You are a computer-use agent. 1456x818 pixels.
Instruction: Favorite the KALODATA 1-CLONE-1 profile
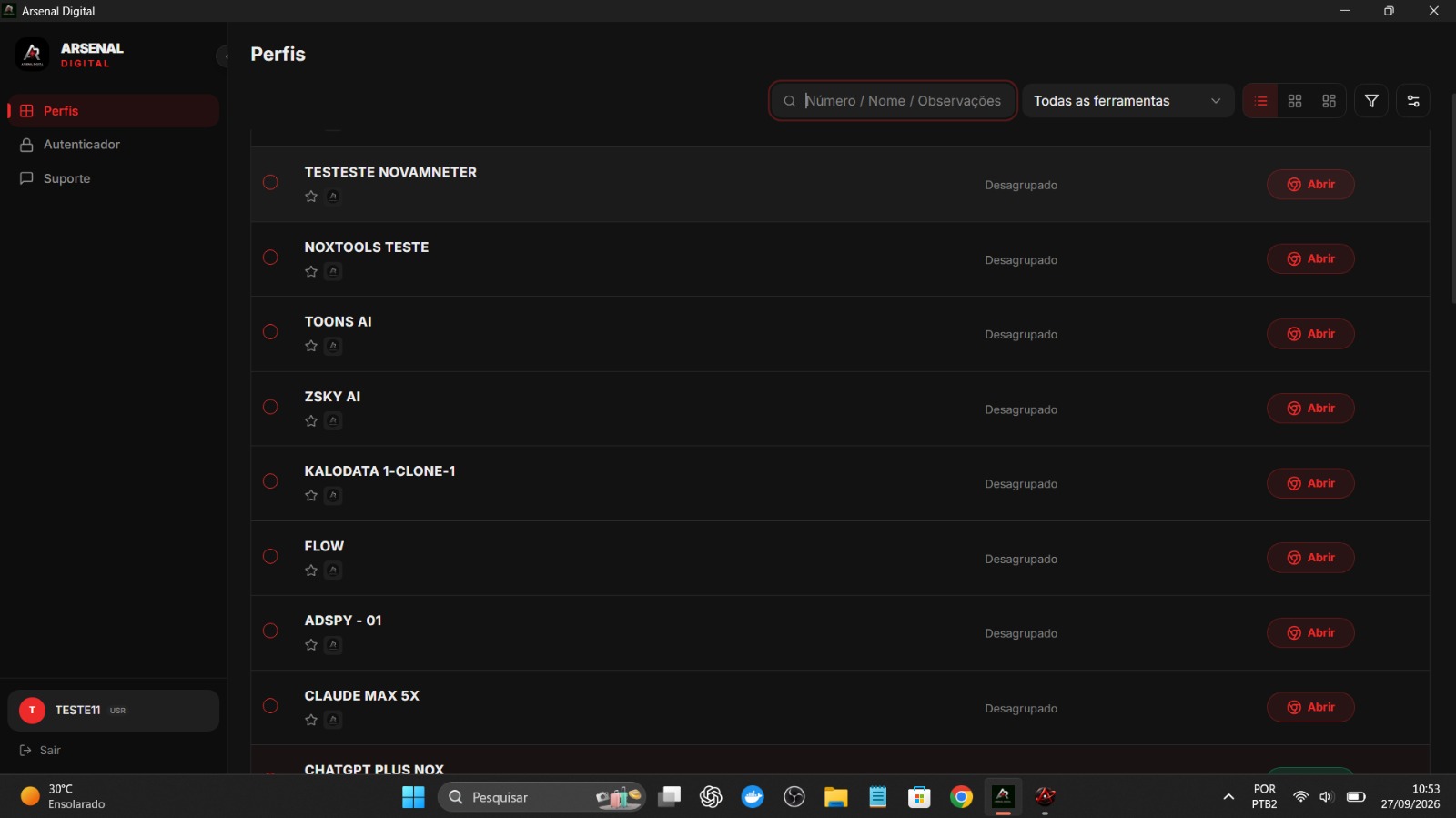point(311,496)
